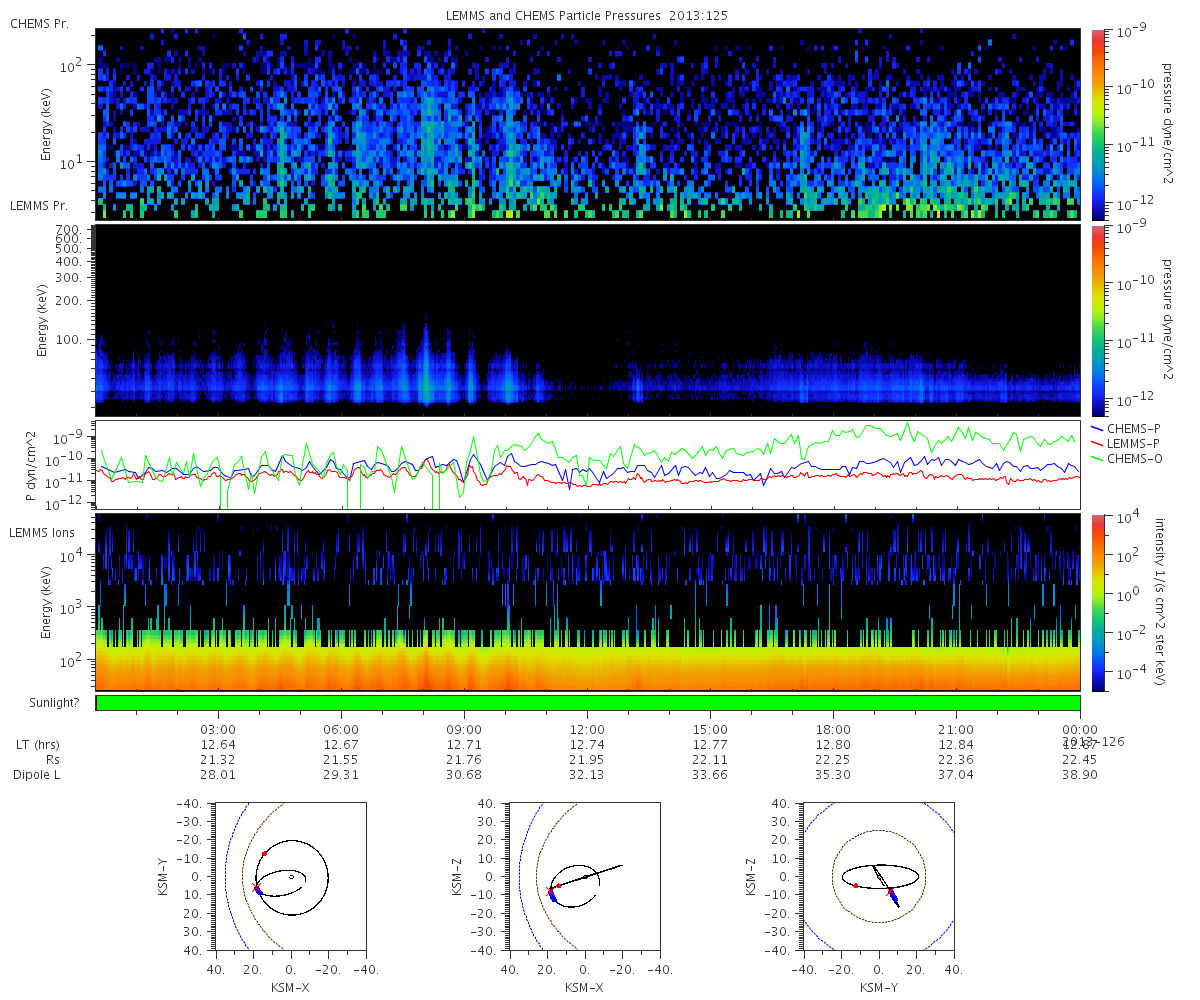The width and height of the screenshot is (1200, 1000).
Task: Click the red marker in KSM-X/KSM-Y plot
Action: pyautogui.click(x=264, y=853)
